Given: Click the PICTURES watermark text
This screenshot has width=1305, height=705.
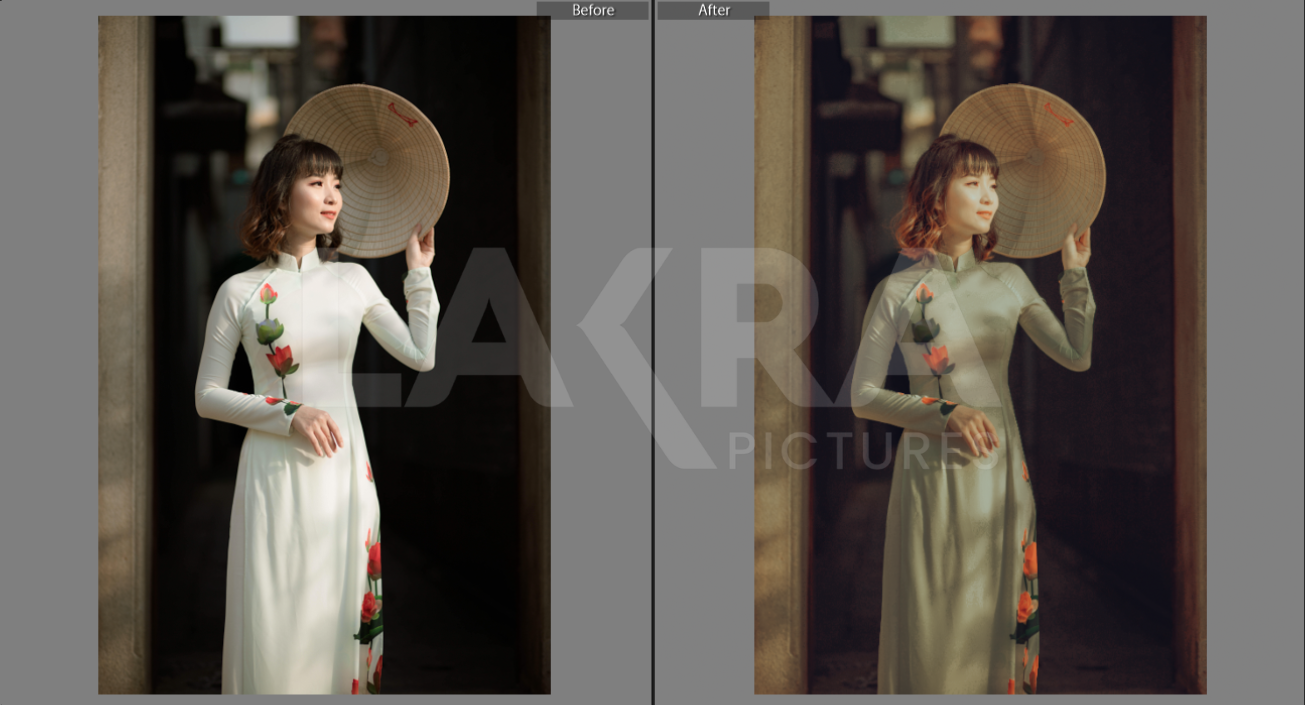Looking at the screenshot, I should click(x=865, y=450).
